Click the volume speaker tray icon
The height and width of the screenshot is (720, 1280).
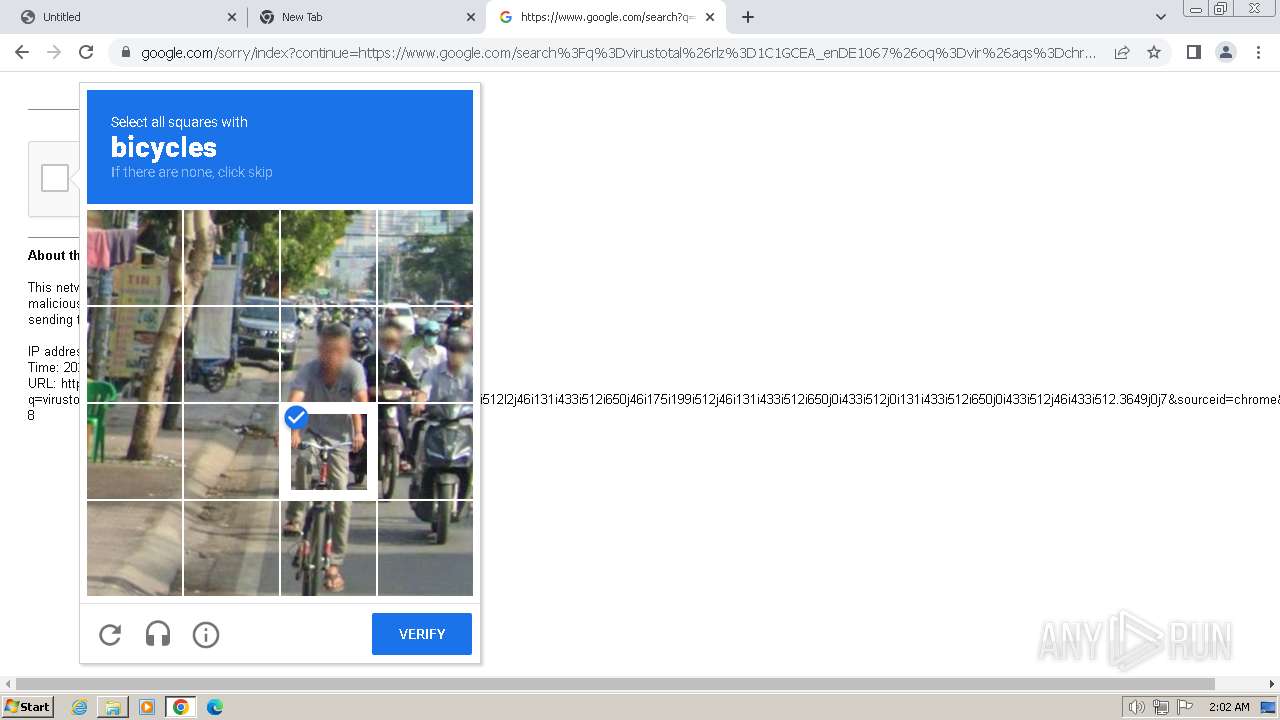[x=1136, y=707]
